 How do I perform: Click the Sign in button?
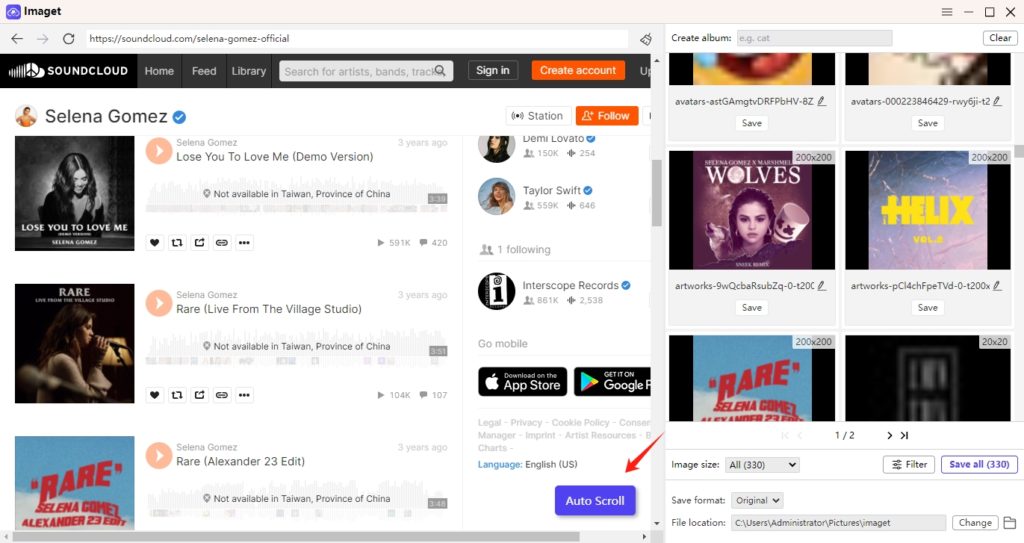click(492, 70)
